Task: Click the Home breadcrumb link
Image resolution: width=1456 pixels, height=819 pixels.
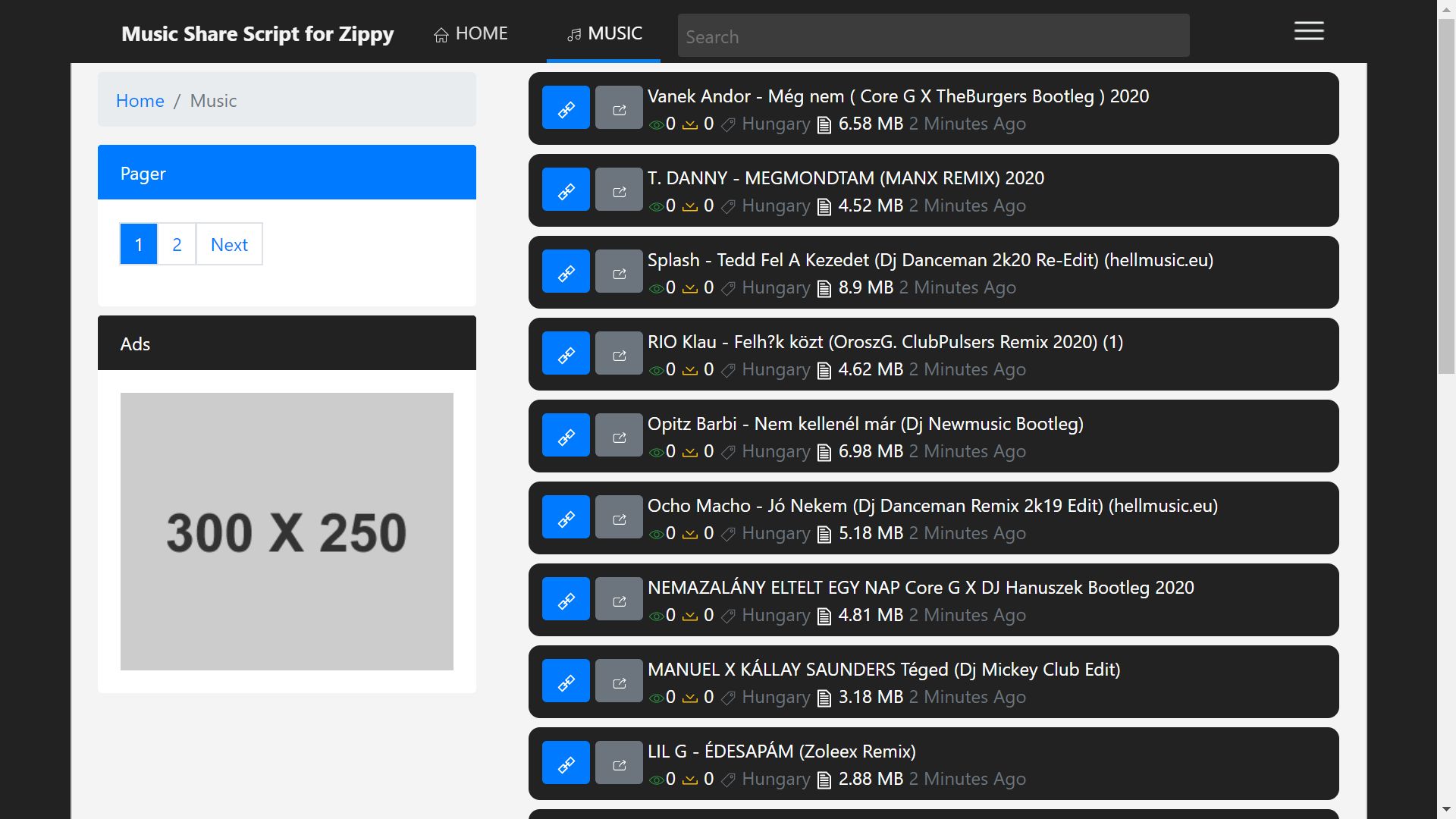Action: 140,101
